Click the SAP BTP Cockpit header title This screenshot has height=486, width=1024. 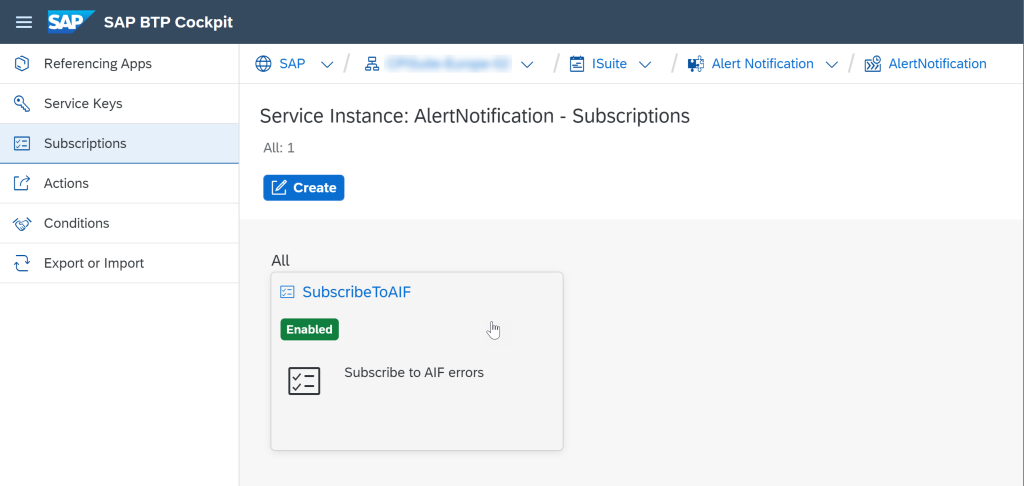[x=168, y=22]
